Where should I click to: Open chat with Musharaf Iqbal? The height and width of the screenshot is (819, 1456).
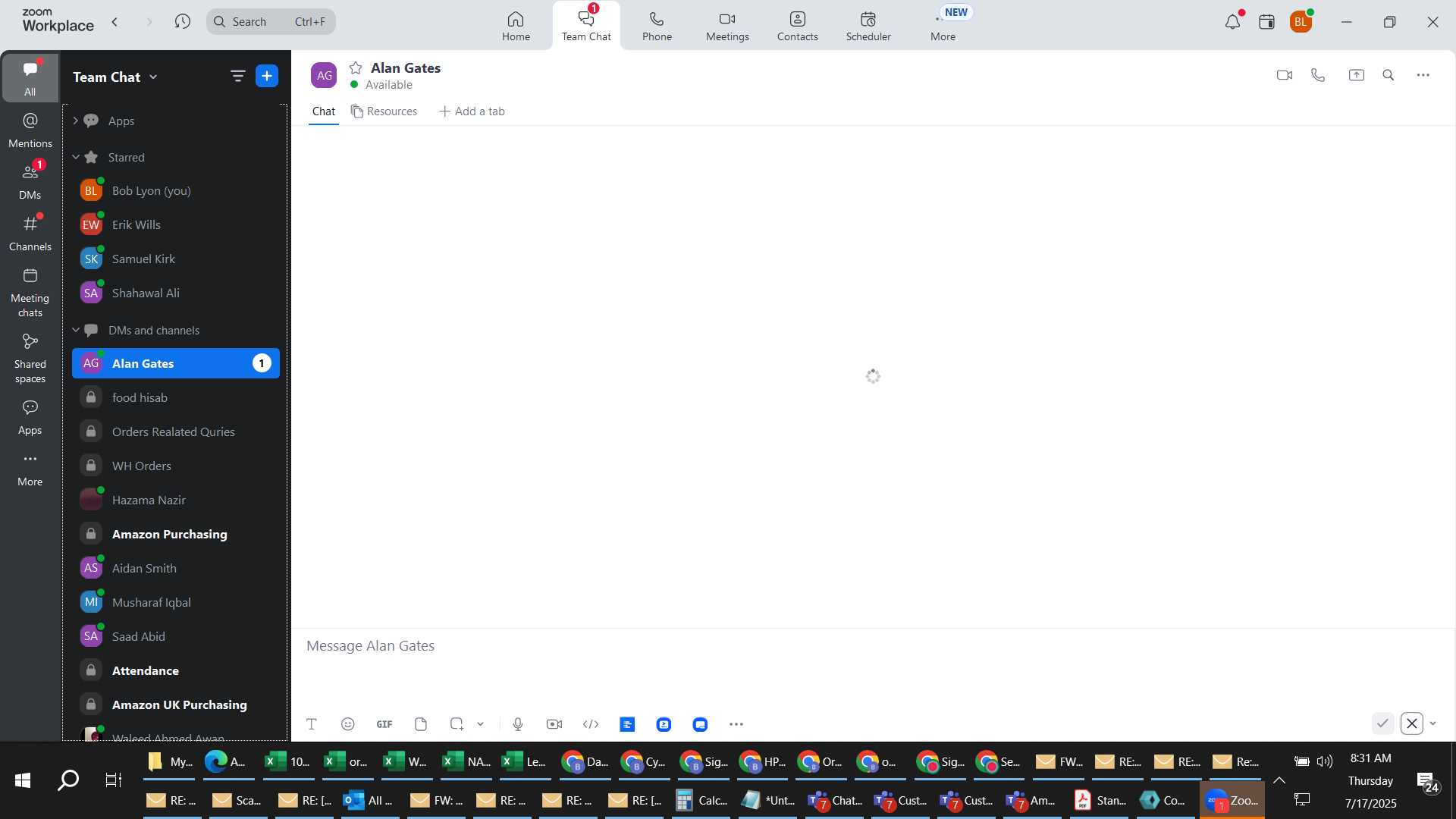176,602
